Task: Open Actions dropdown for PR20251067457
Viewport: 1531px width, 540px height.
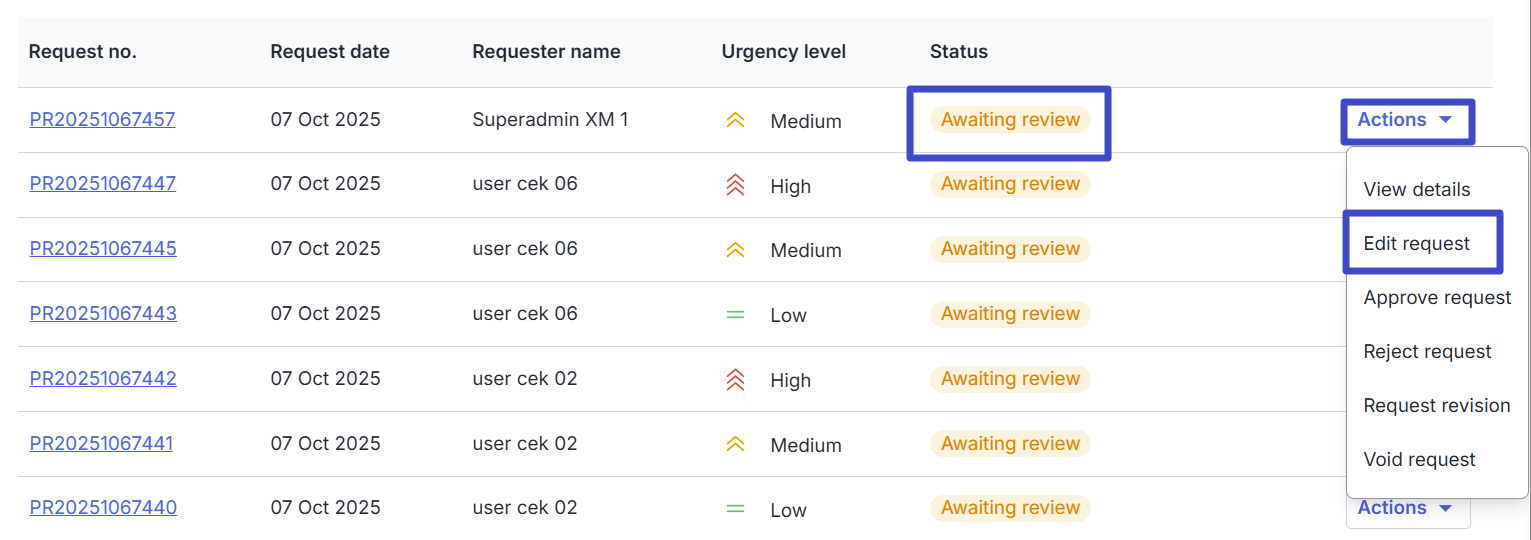Action: click(x=1405, y=120)
